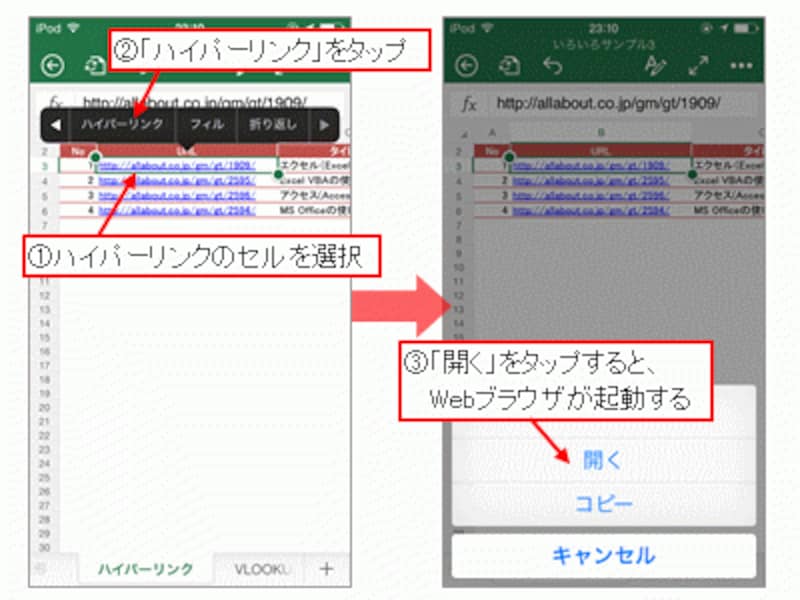Tap the right arrow of black popup menu
The height and width of the screenshot is (600, 800).
[324, 124]
